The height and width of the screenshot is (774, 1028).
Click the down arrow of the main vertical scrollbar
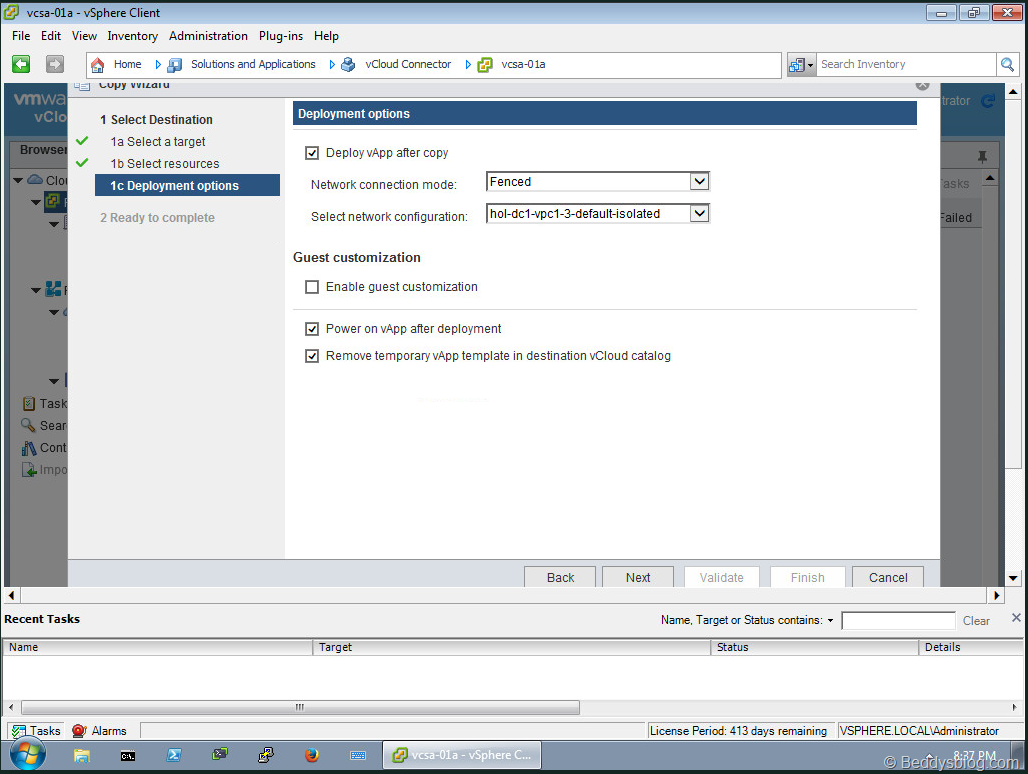coord(1013,578)
